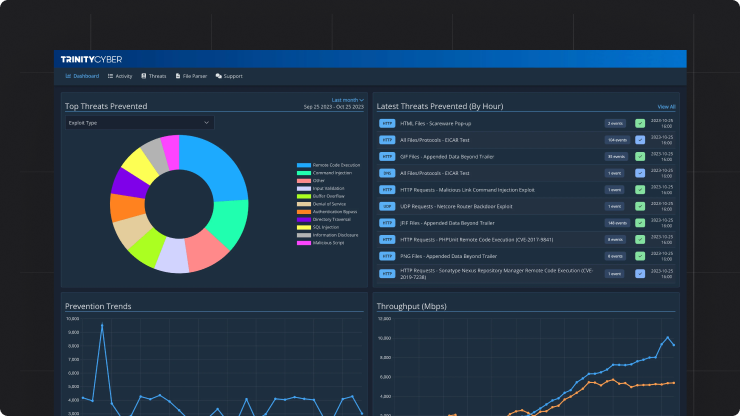Click the highest blue point in Throughput chart
This screenshot has width=740, height=416.
(x=667, y=338)
